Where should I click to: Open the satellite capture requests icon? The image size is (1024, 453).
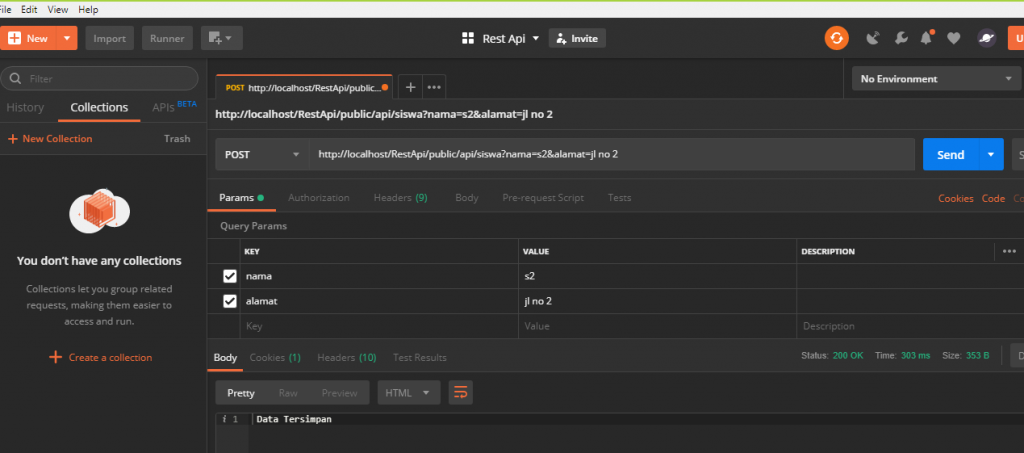(872, 38)
